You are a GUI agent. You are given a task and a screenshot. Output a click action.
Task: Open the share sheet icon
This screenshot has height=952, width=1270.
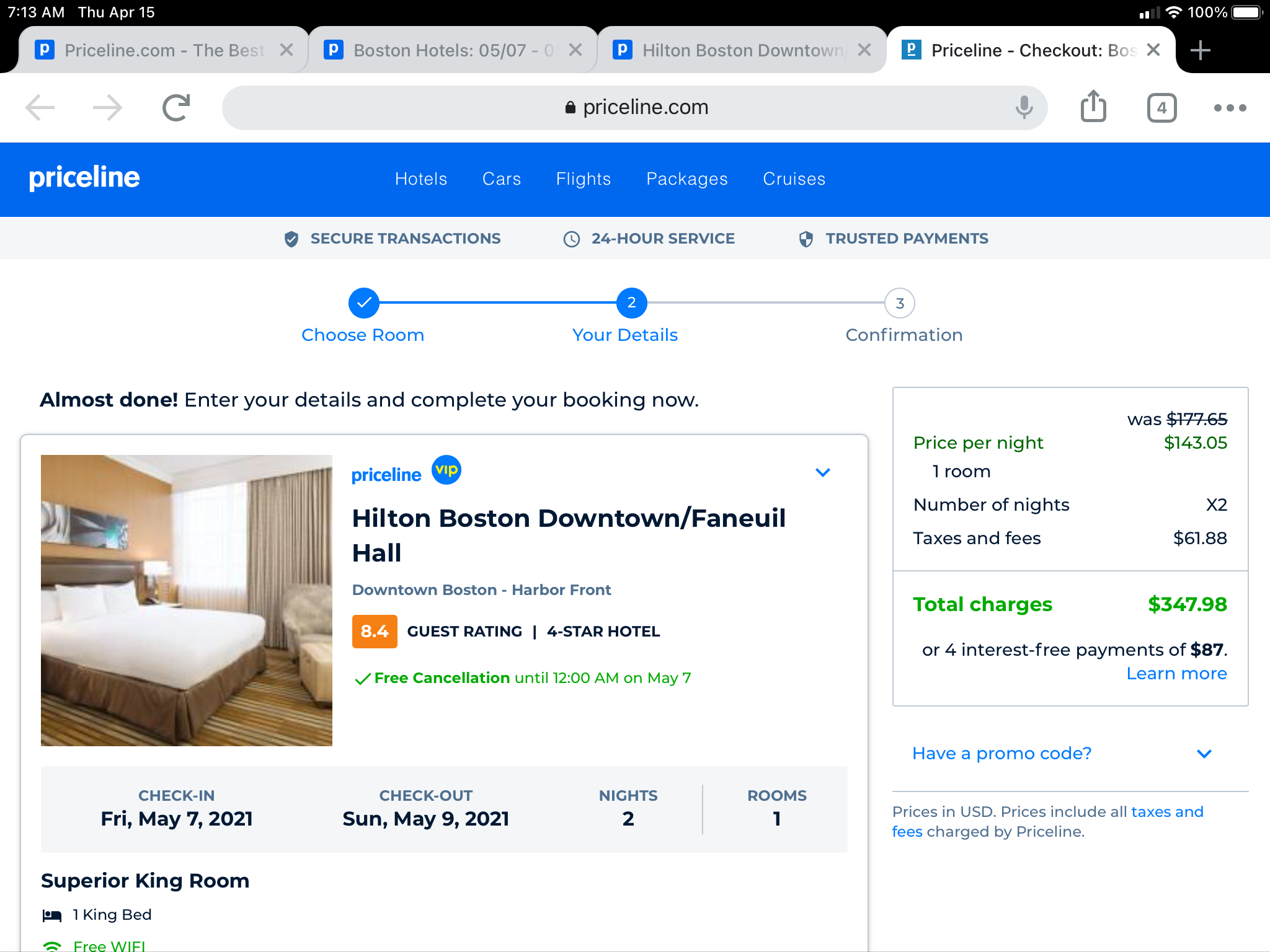click(x=1093, y=107)
